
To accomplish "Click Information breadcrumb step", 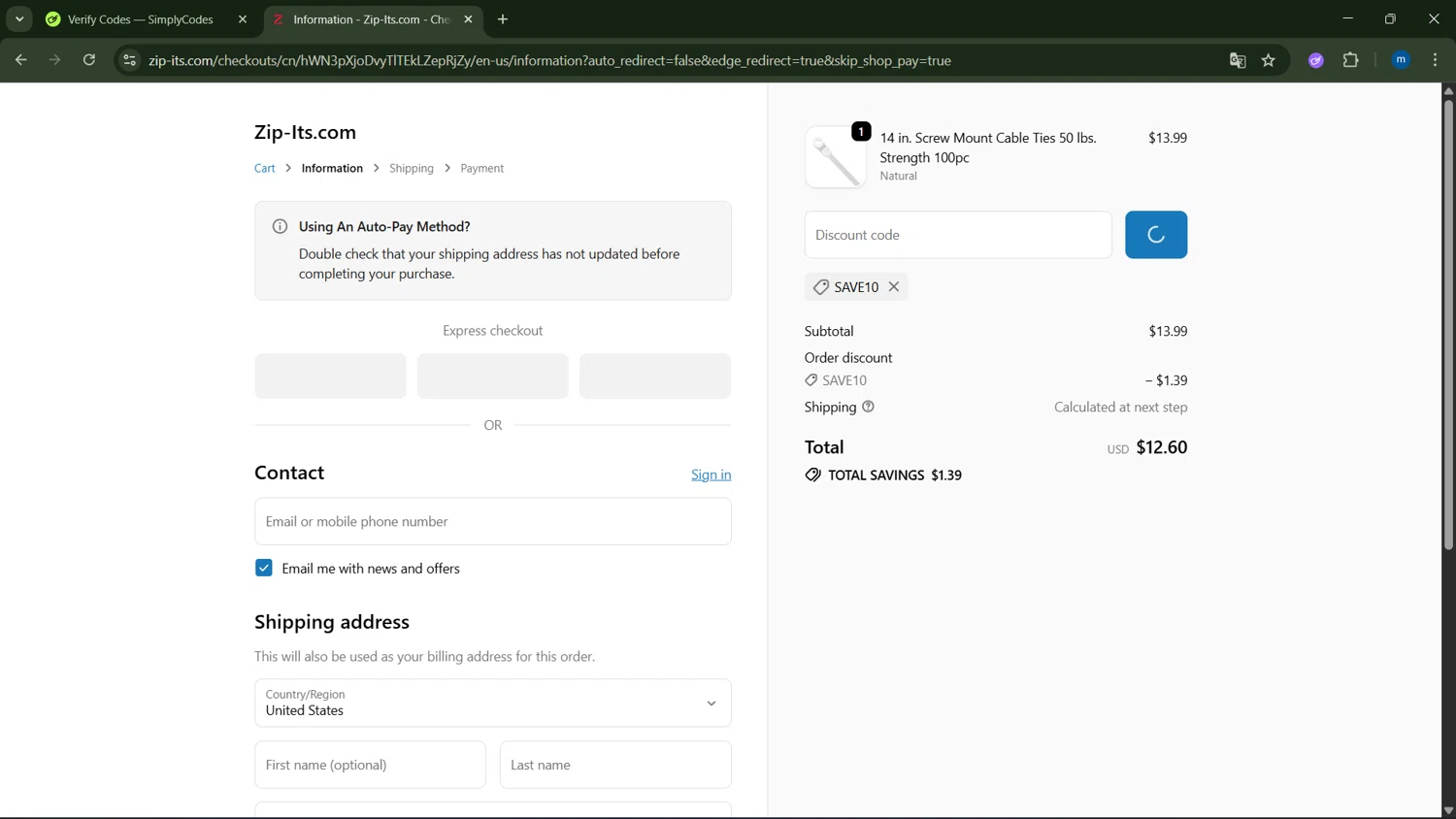I will click(332, 168).
